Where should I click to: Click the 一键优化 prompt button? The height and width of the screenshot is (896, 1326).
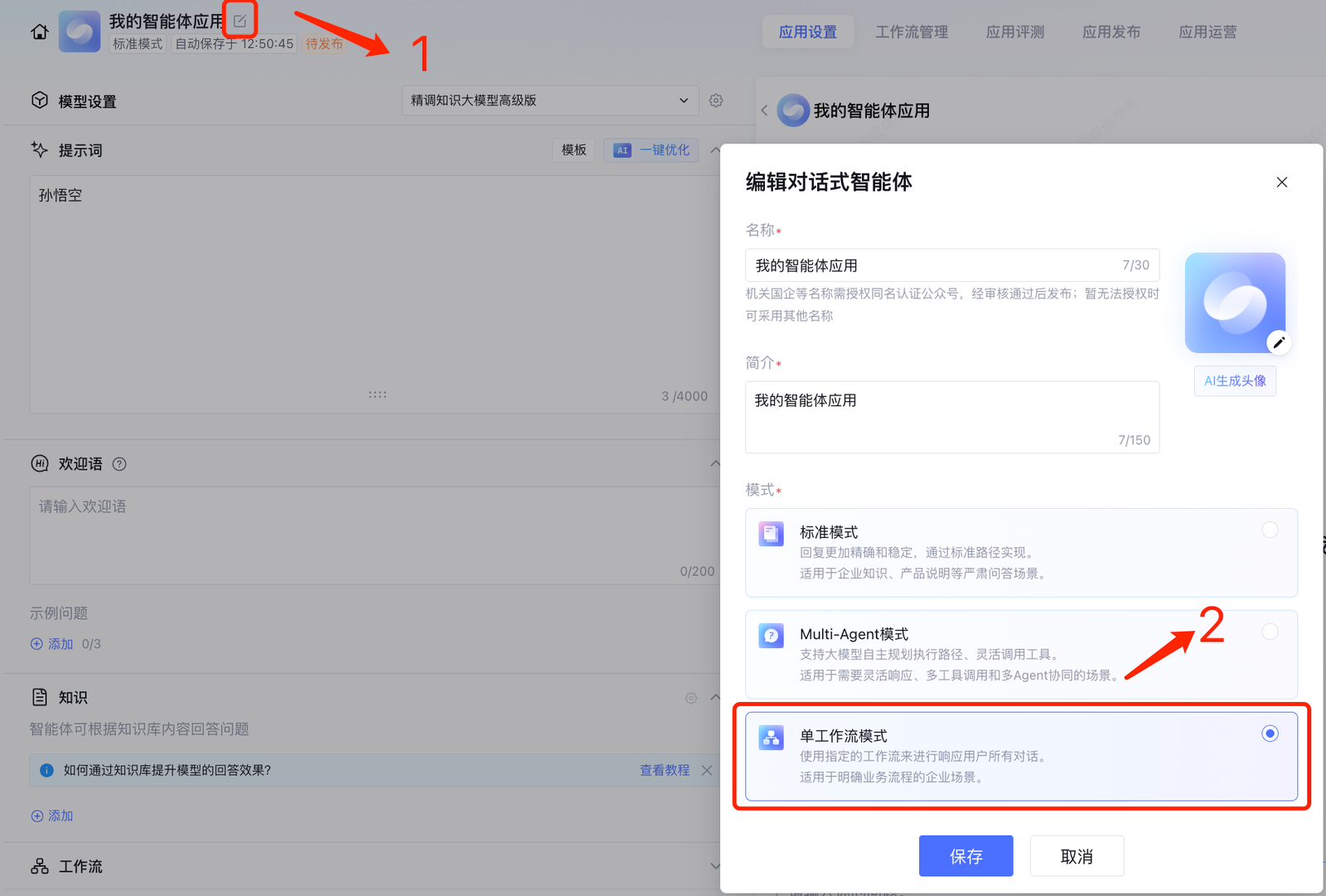coord(651,150)
